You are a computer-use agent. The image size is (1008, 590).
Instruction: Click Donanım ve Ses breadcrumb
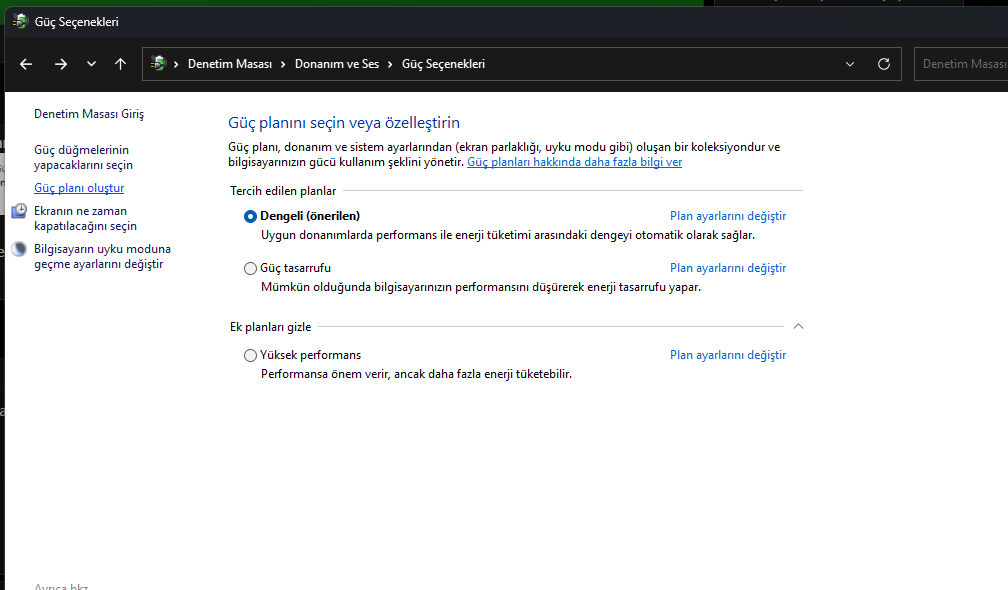(337, 64)
